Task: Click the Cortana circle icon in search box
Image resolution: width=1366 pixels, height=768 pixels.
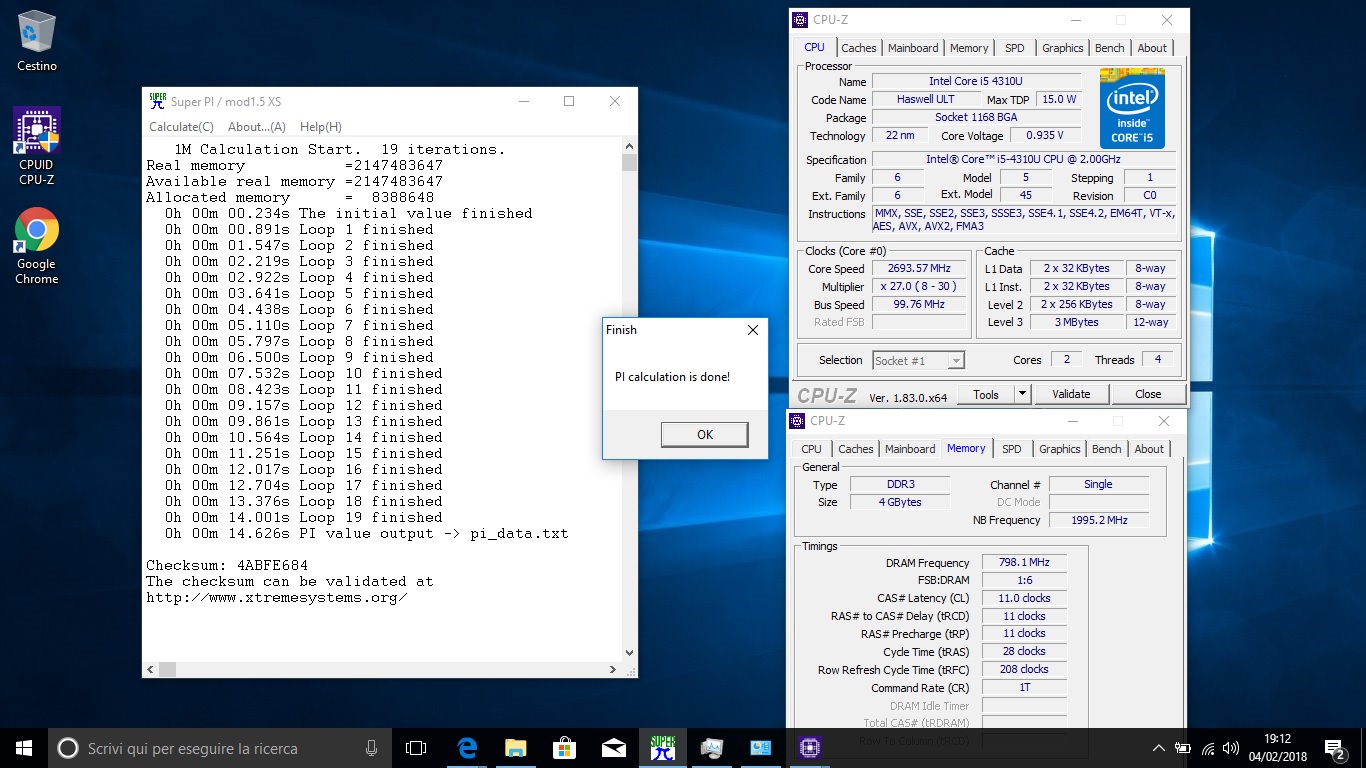Action: tap(67, 748)
